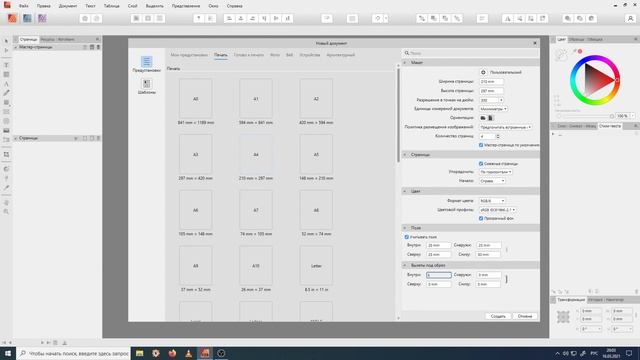Select the Table tool
The width and height of the screenshot is (640, 360).
pyautogui.click(x=6, y=74)
